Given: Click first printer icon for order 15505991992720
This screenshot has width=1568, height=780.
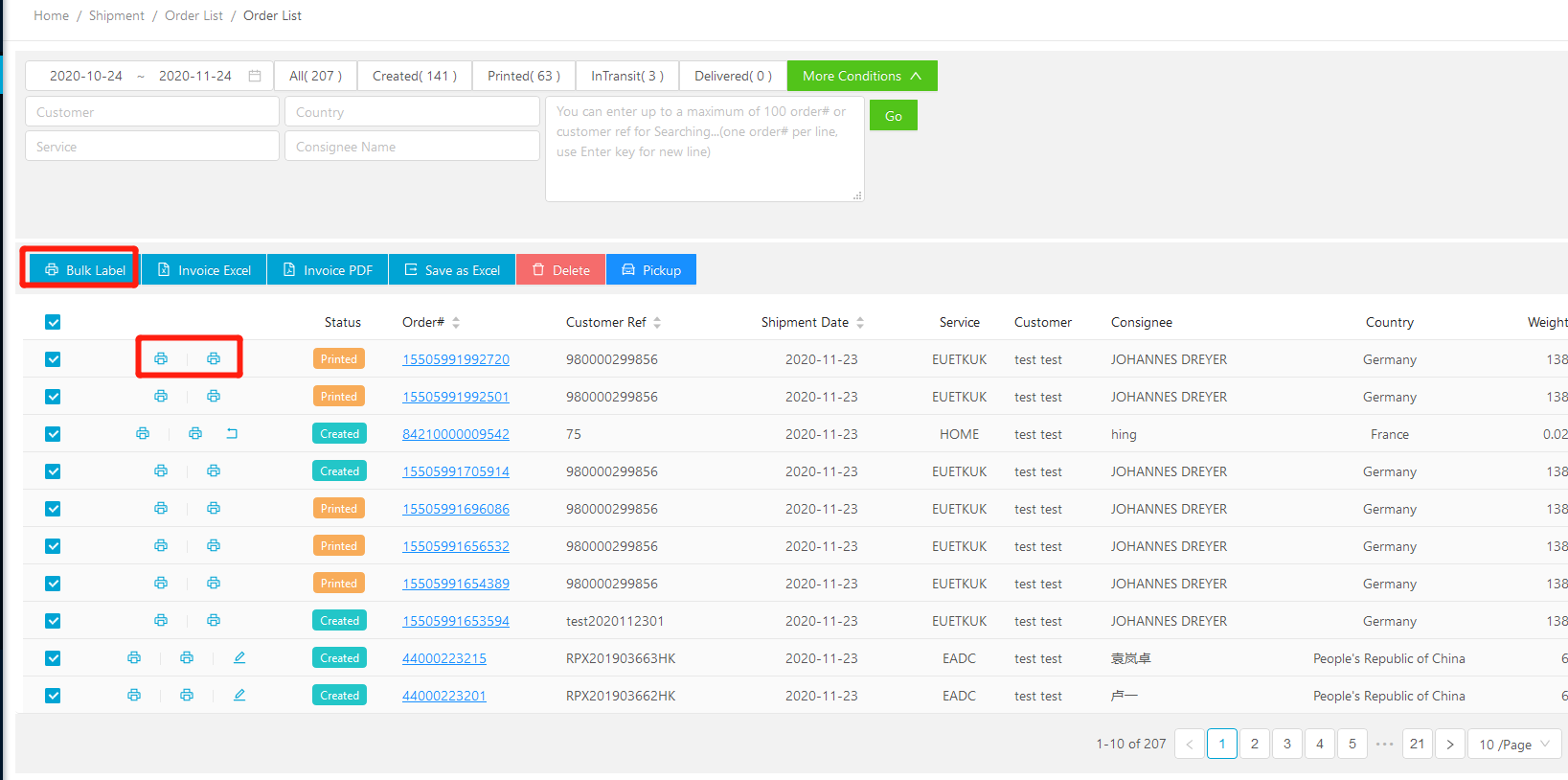Looking at the screenshot, I should (161, 358).
